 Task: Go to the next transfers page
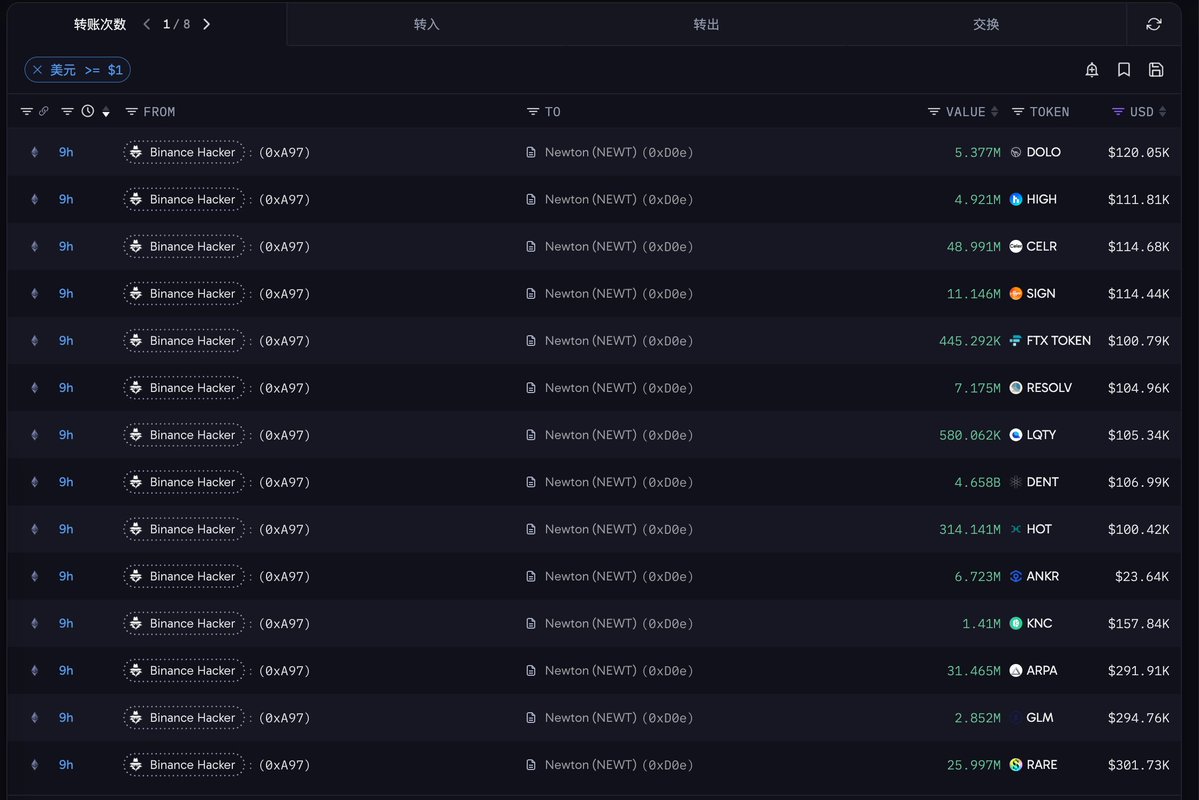206,24
